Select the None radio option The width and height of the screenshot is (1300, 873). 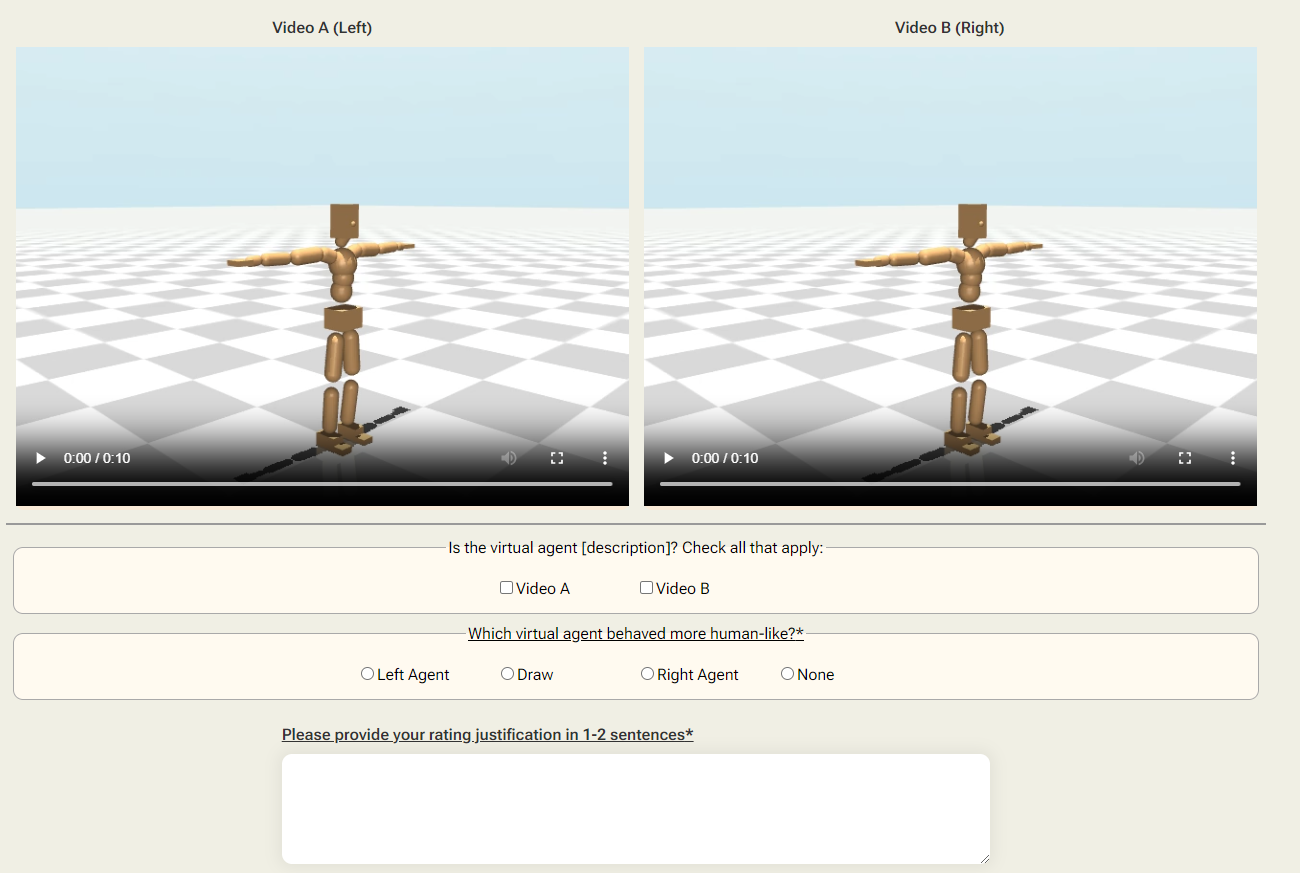[x=788, y=674]
